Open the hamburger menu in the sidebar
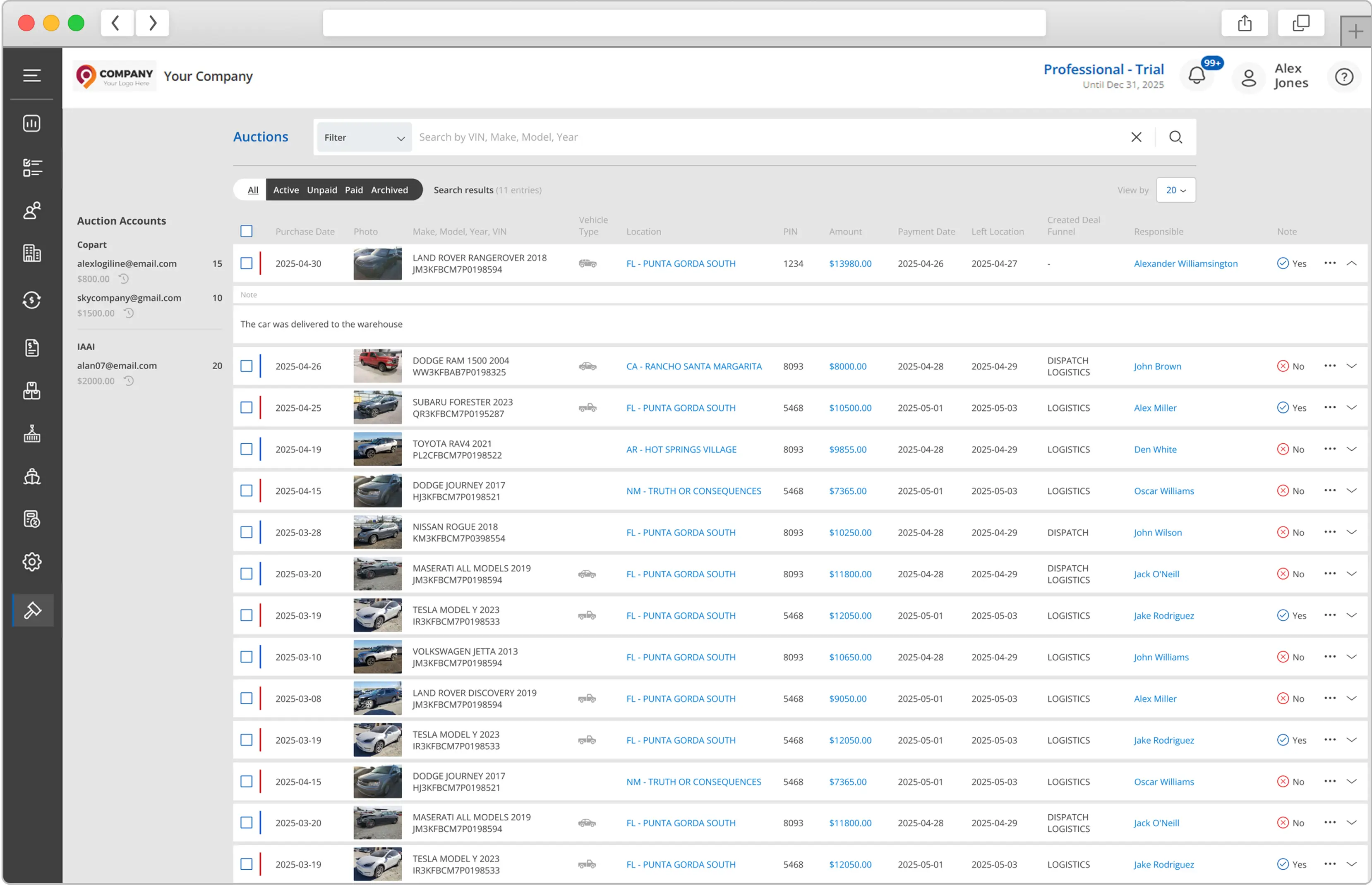 (31, 75)
